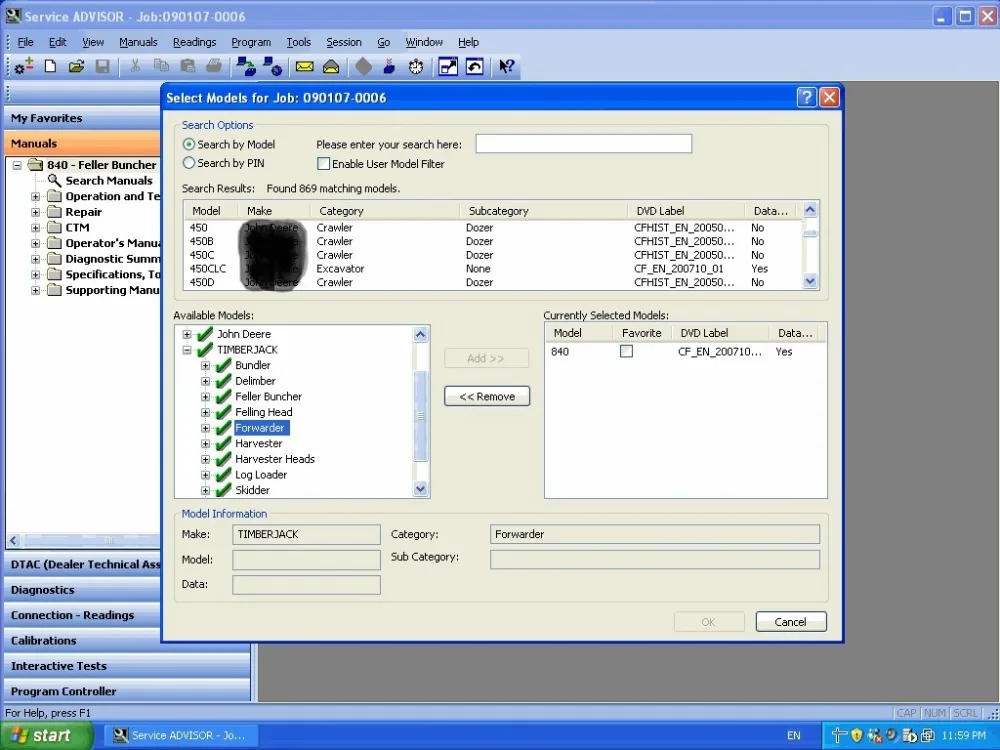Click the context help arrow-question icon
Viewport: 1000px width, 750px height.
[506, 67]
